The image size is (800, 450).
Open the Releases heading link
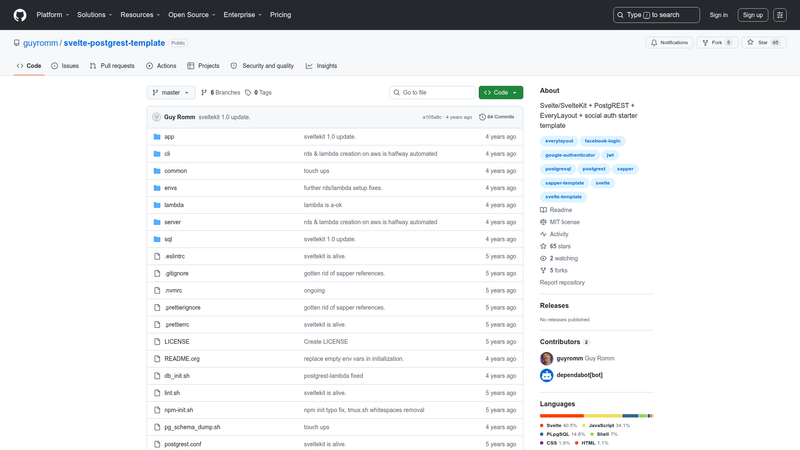tap(554, 306)
